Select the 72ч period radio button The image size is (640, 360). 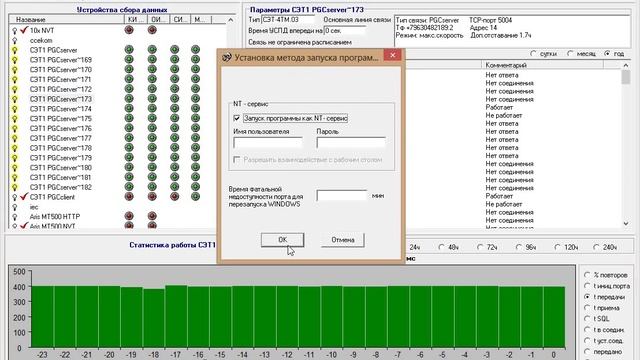pyautogui.click(x=480, y=247)
